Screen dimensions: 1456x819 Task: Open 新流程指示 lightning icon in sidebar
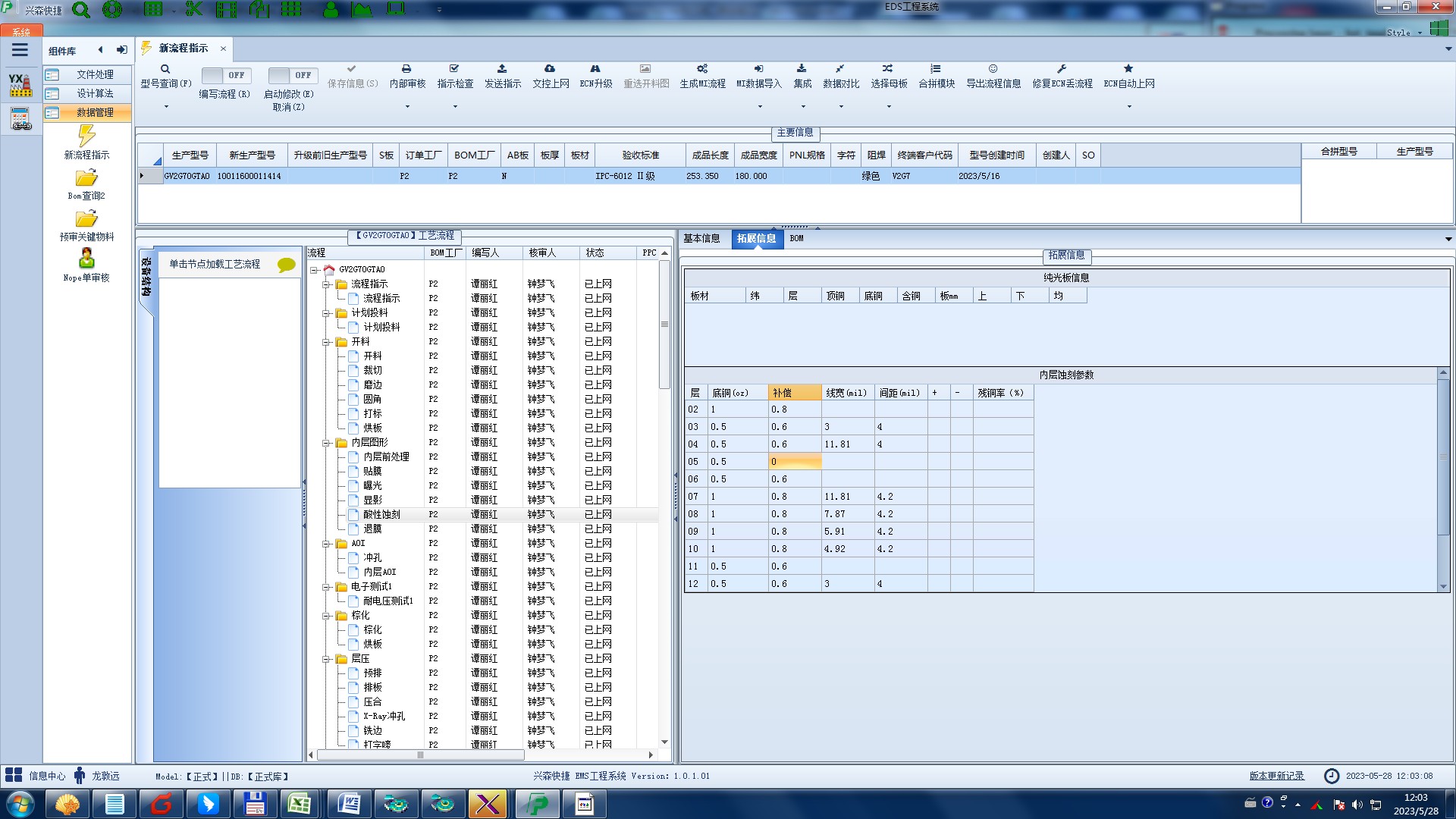click(x=86, y=136)
